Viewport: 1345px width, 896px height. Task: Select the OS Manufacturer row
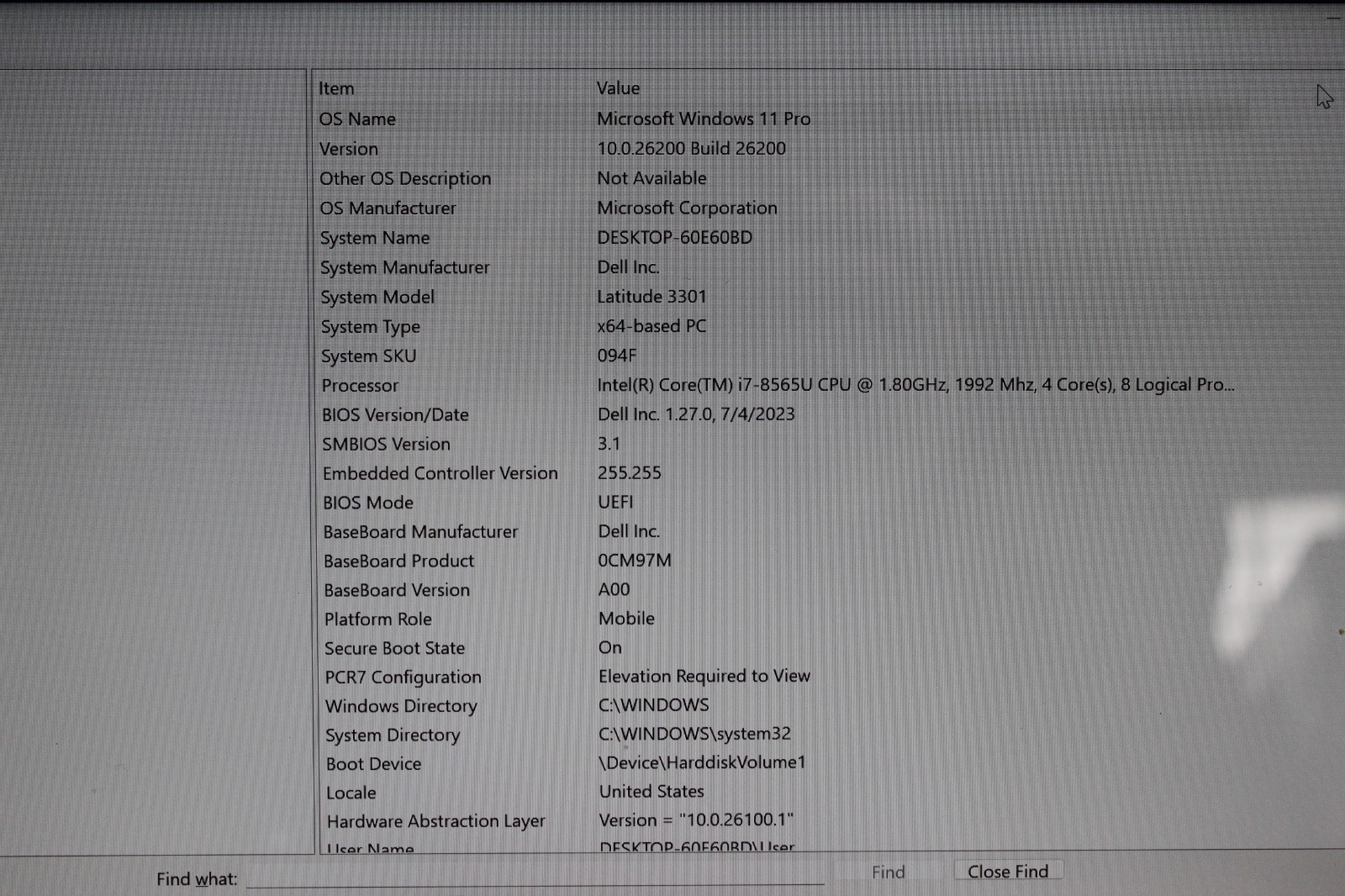(388, 208)
